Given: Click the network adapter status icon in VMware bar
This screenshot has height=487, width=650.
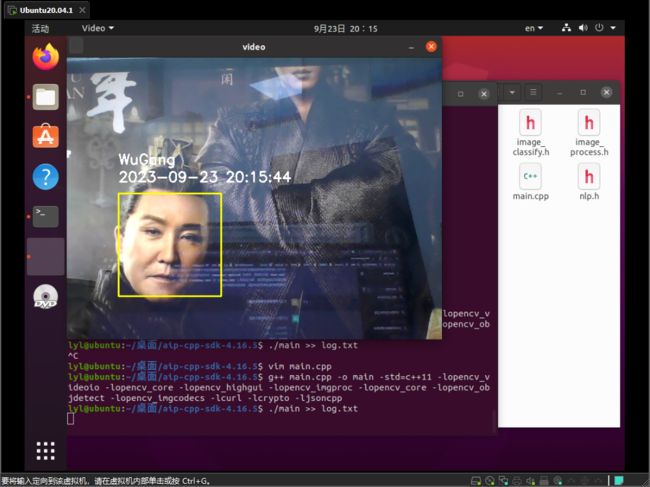Looking at the screenshot, I should click(503, 481).
